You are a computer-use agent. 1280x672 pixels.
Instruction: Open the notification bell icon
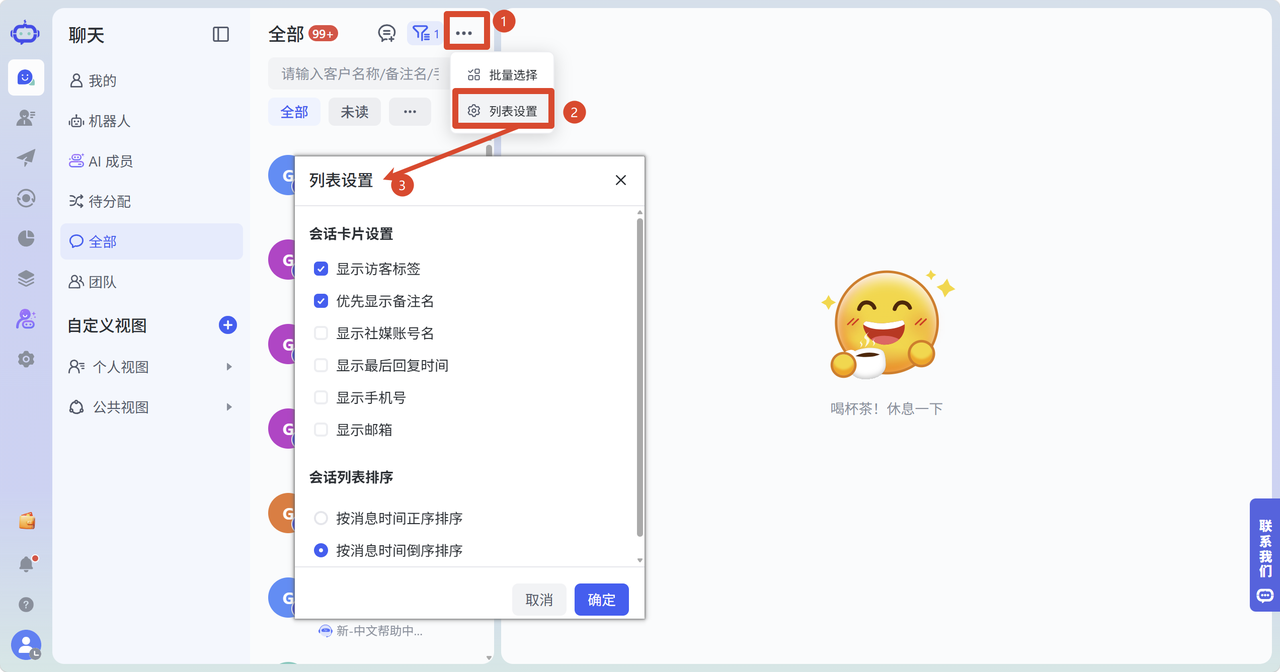pos(27,564)
